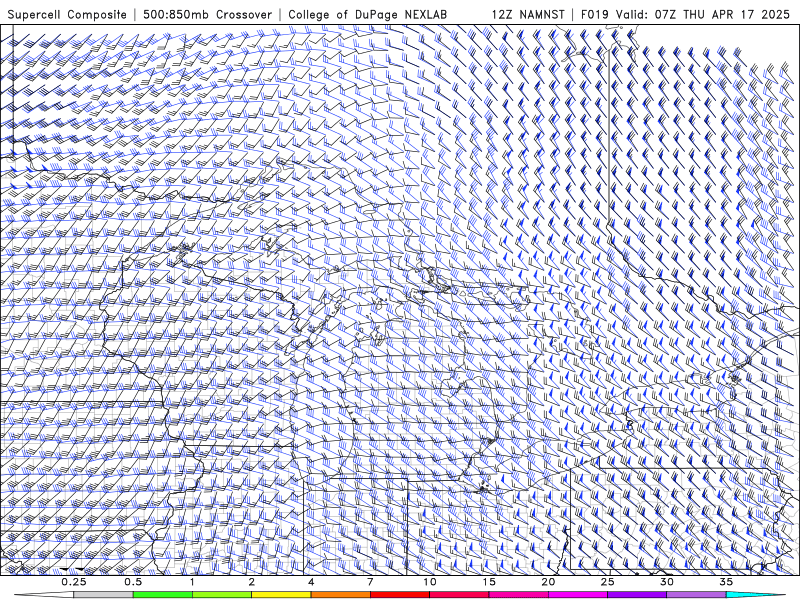Click the legend value 15
Viewport: 800px width, 600px height.
click(x=489, y=582)
